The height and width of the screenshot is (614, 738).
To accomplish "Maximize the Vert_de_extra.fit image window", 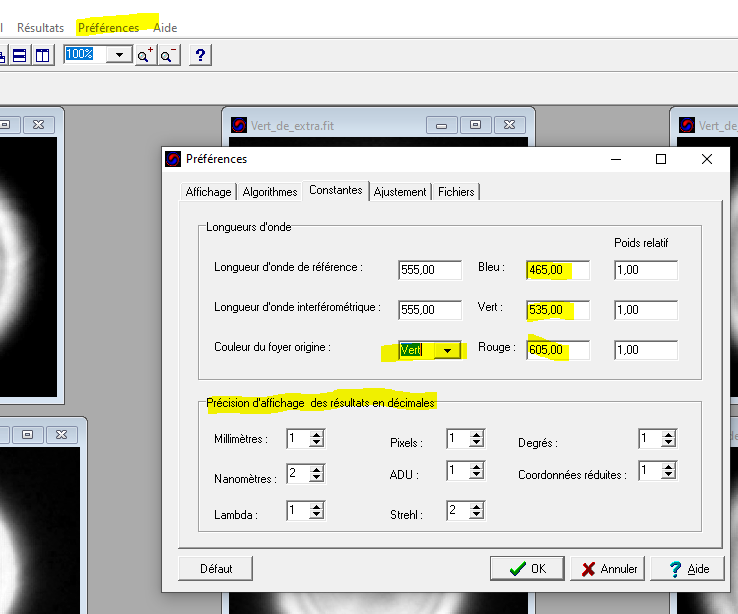I will pyautogui.click(x=475, y=125).
